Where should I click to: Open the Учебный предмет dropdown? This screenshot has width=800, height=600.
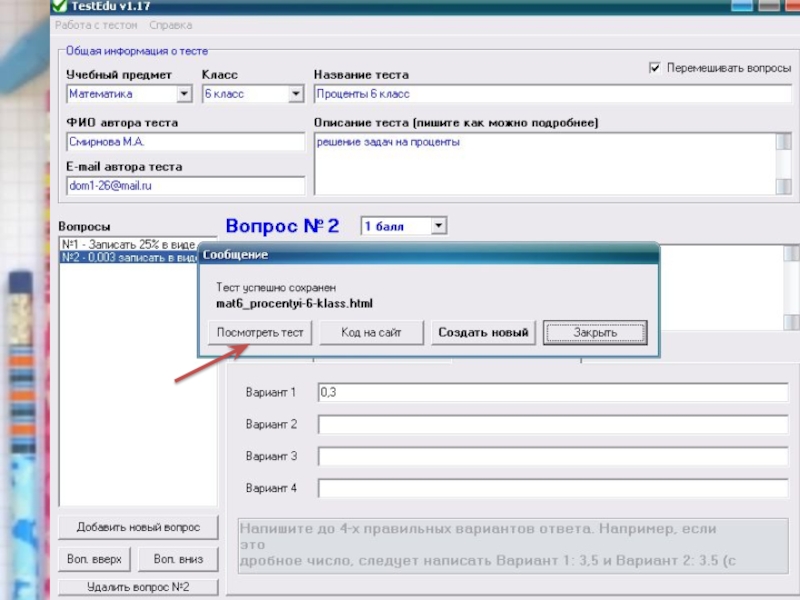(x=184, y=94)
